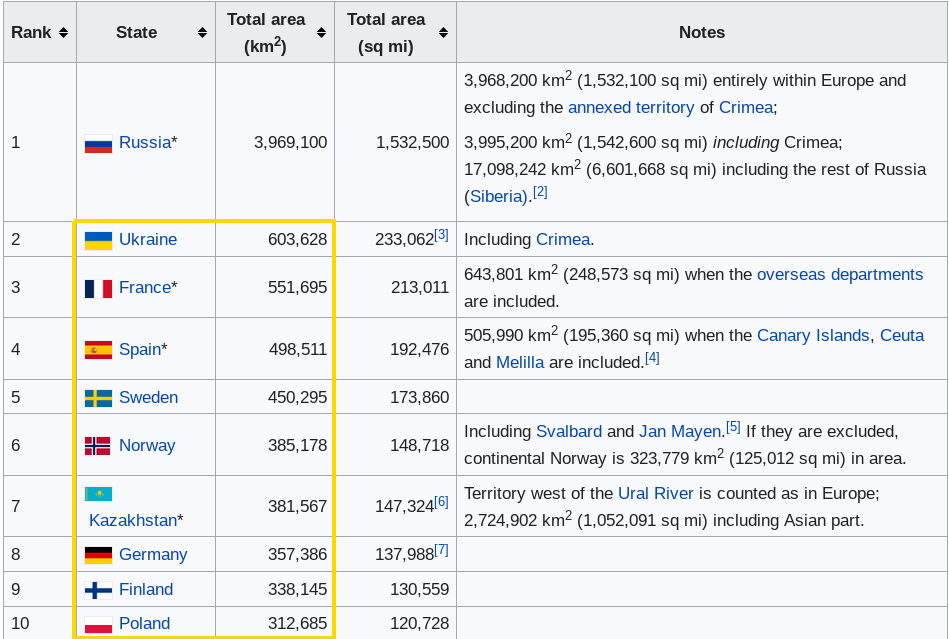Select Sweden's area value 450,295
This screenshot has height=639, width=949.
[x=297, y=397]
